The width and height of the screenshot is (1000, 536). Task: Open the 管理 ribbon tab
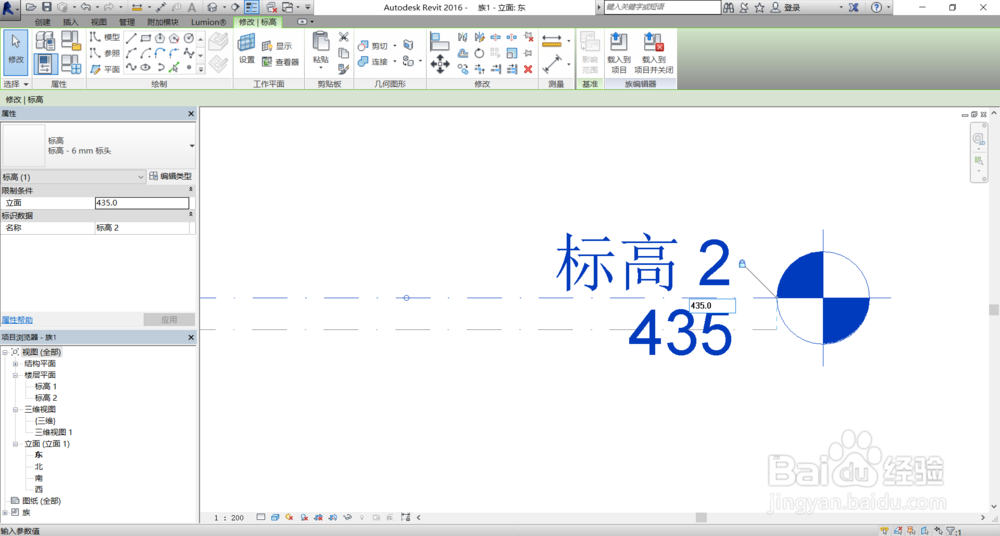pos(126,22)
